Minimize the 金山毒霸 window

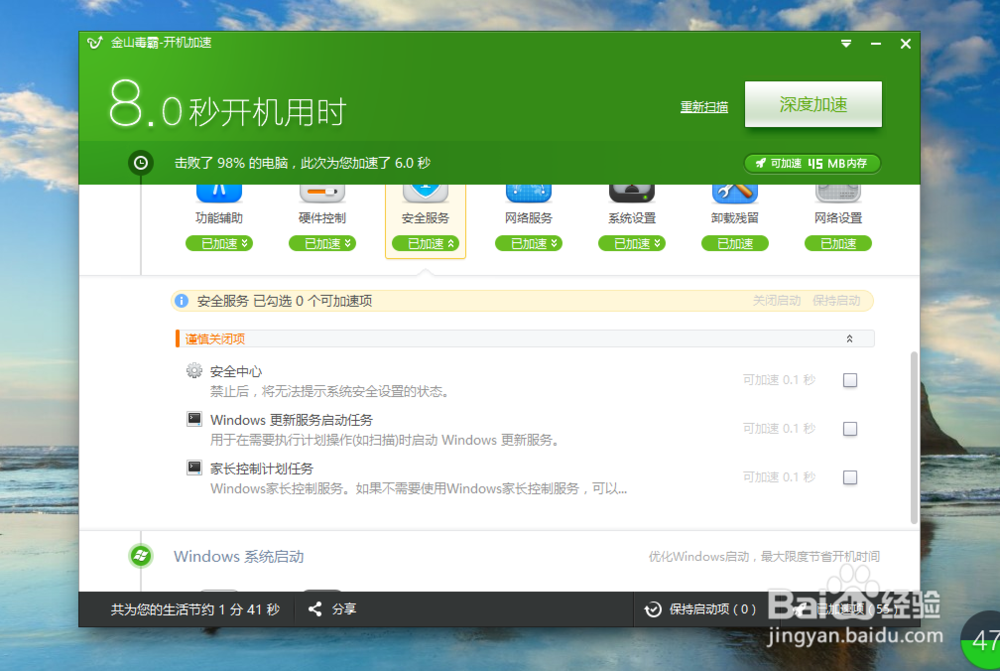876,43
